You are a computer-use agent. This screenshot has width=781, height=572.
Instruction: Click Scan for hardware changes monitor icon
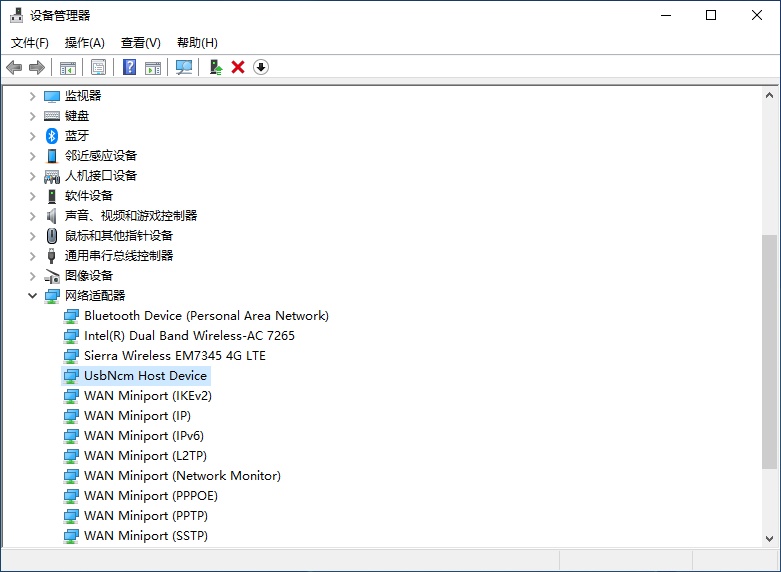point(184,67)
